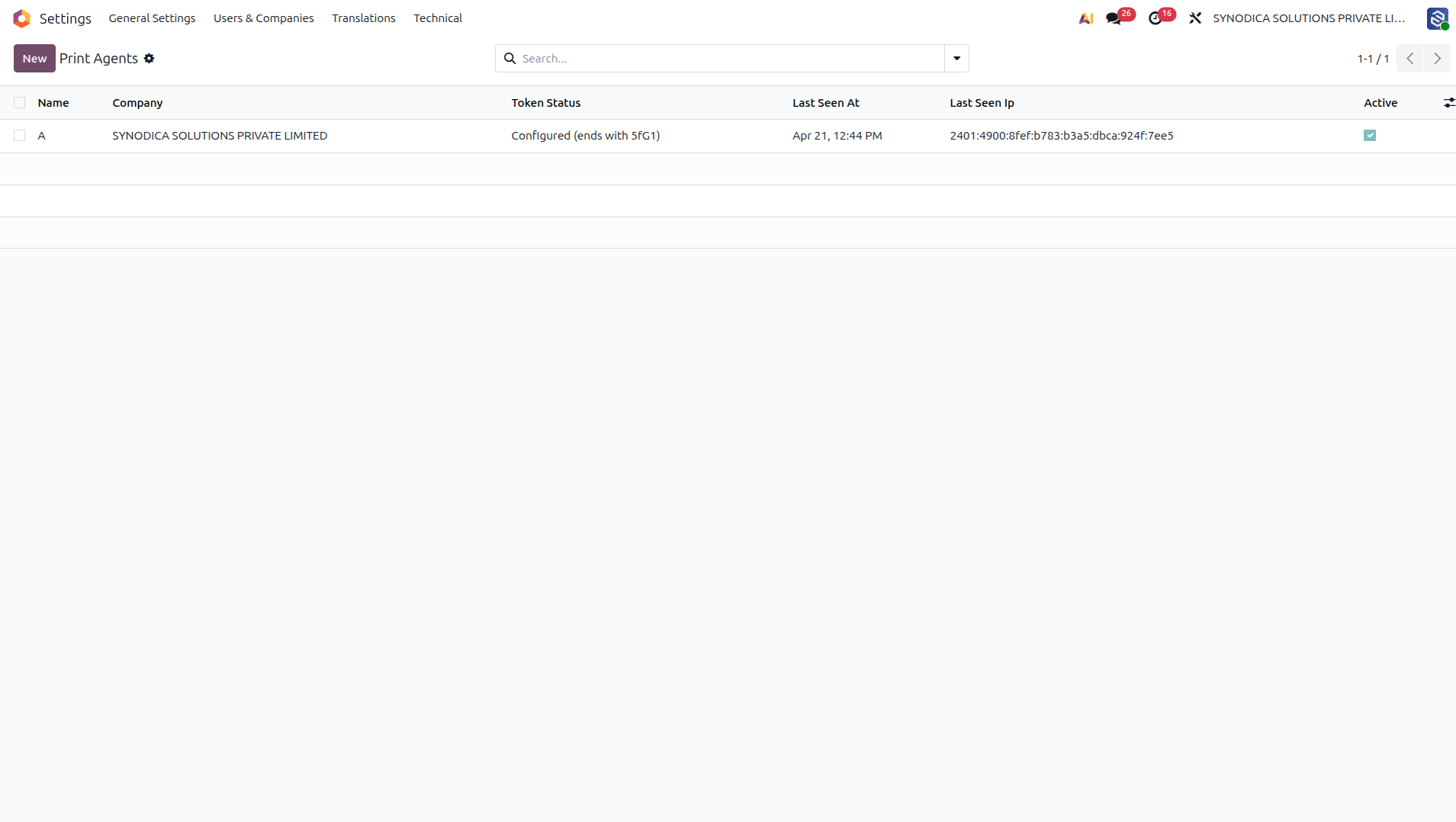Click the Print Agents breadcrumb title

tap(99, 59)
